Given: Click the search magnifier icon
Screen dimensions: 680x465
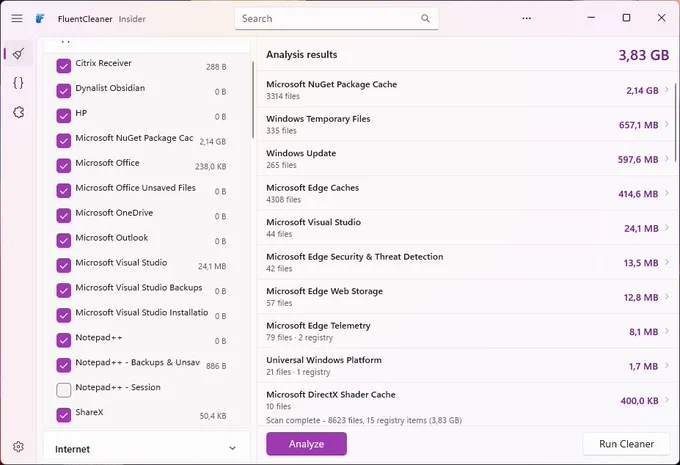Looking at the screenshot, I should click(x=425, y=18).
